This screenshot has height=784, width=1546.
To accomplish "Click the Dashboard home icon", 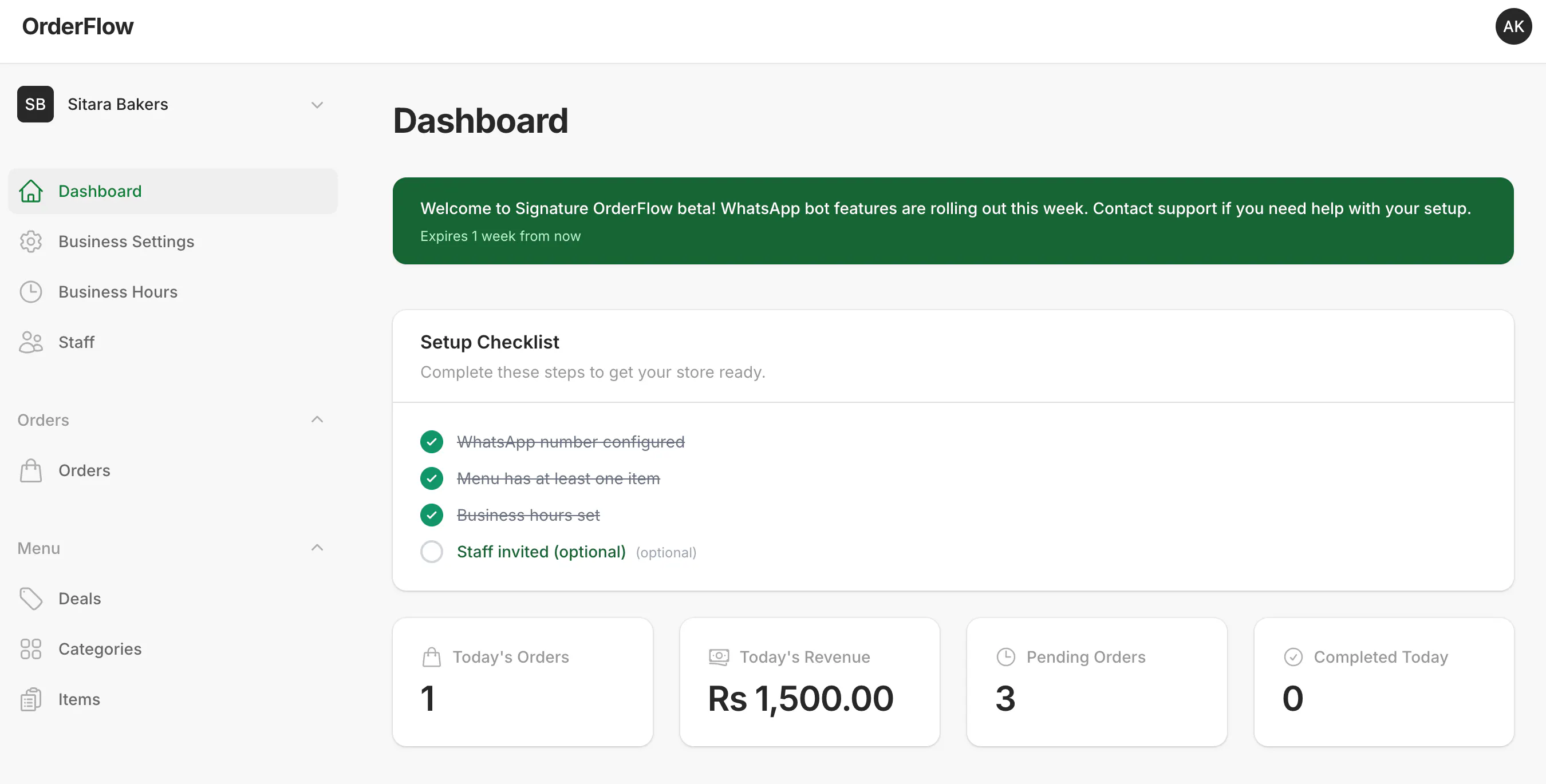I will [x=30, y=191].
